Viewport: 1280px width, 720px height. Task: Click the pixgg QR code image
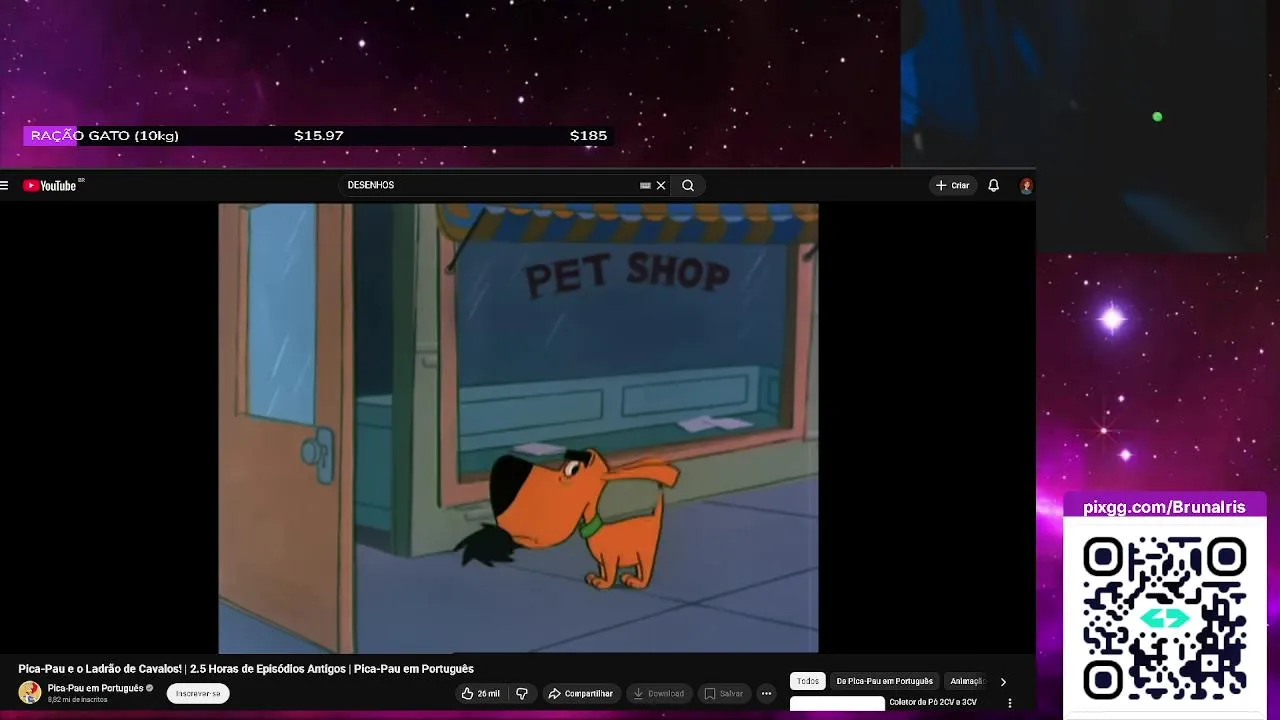[1164, 618]
